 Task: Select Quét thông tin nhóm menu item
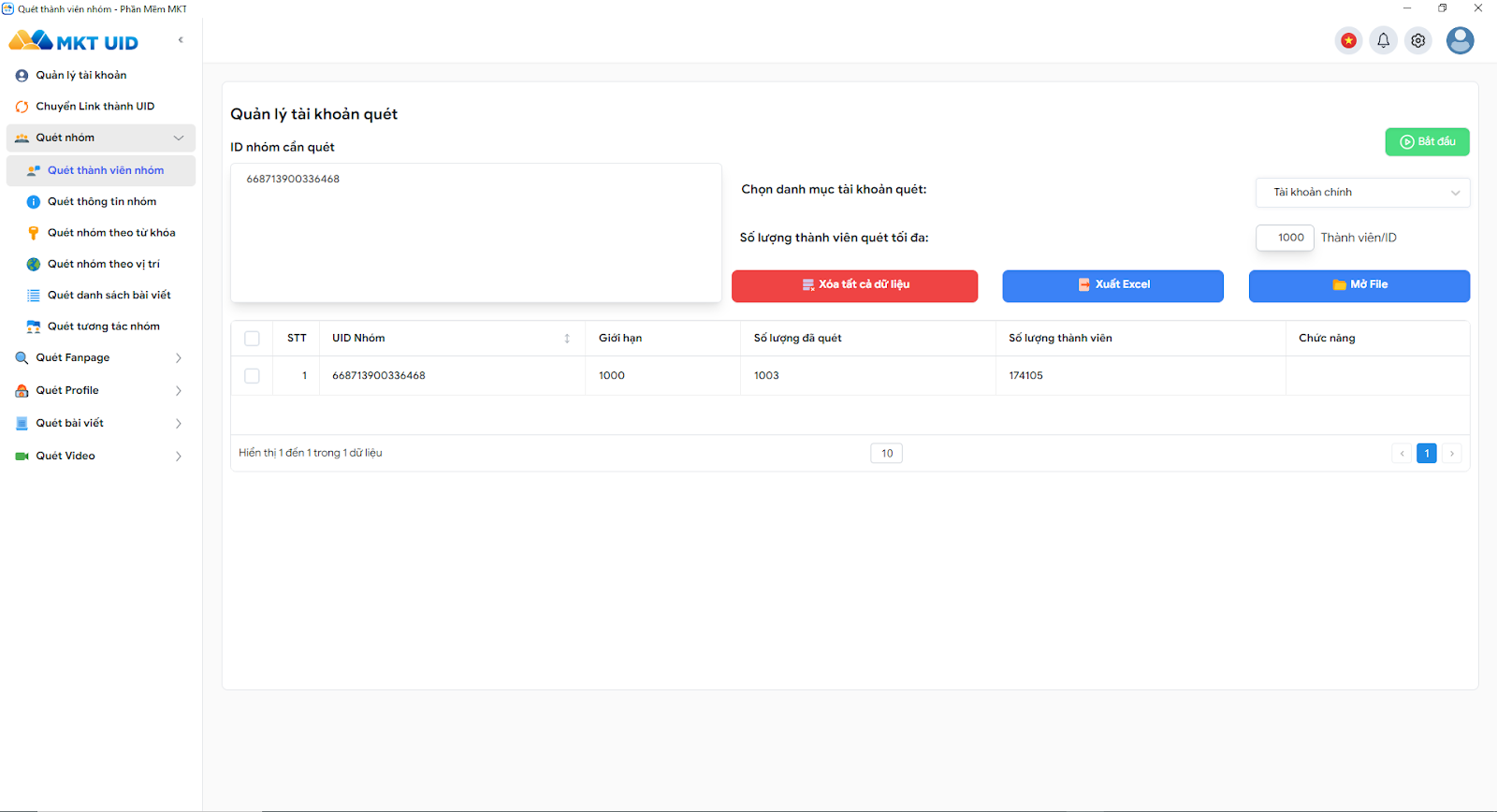101,202
